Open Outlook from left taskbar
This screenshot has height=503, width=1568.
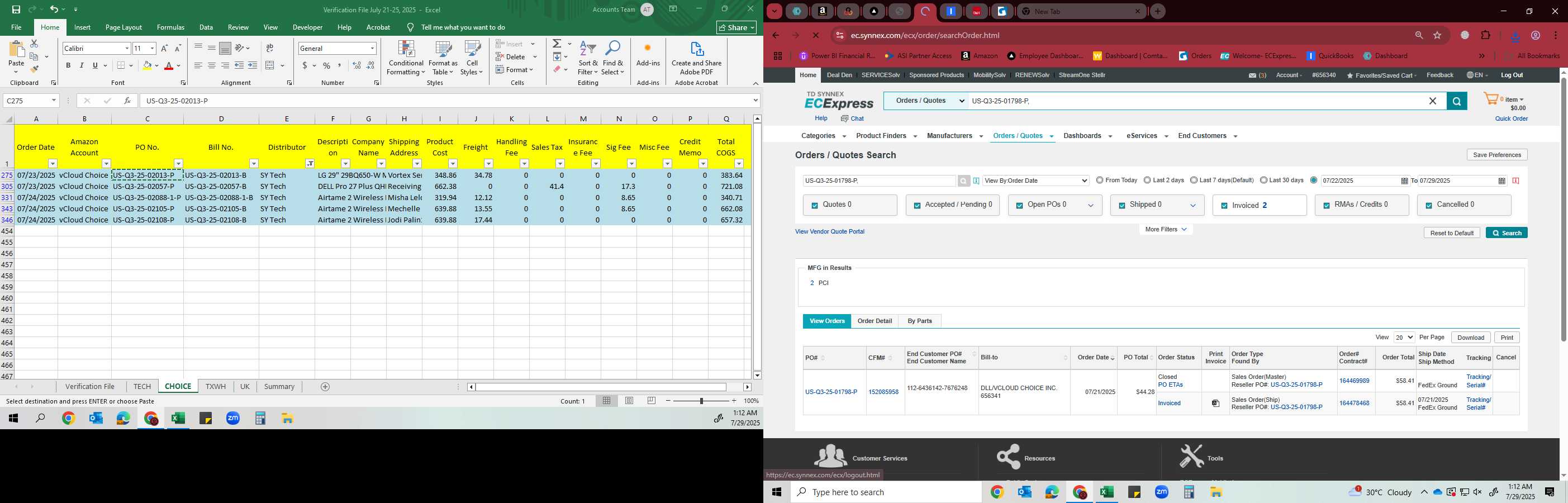[96, 419]
